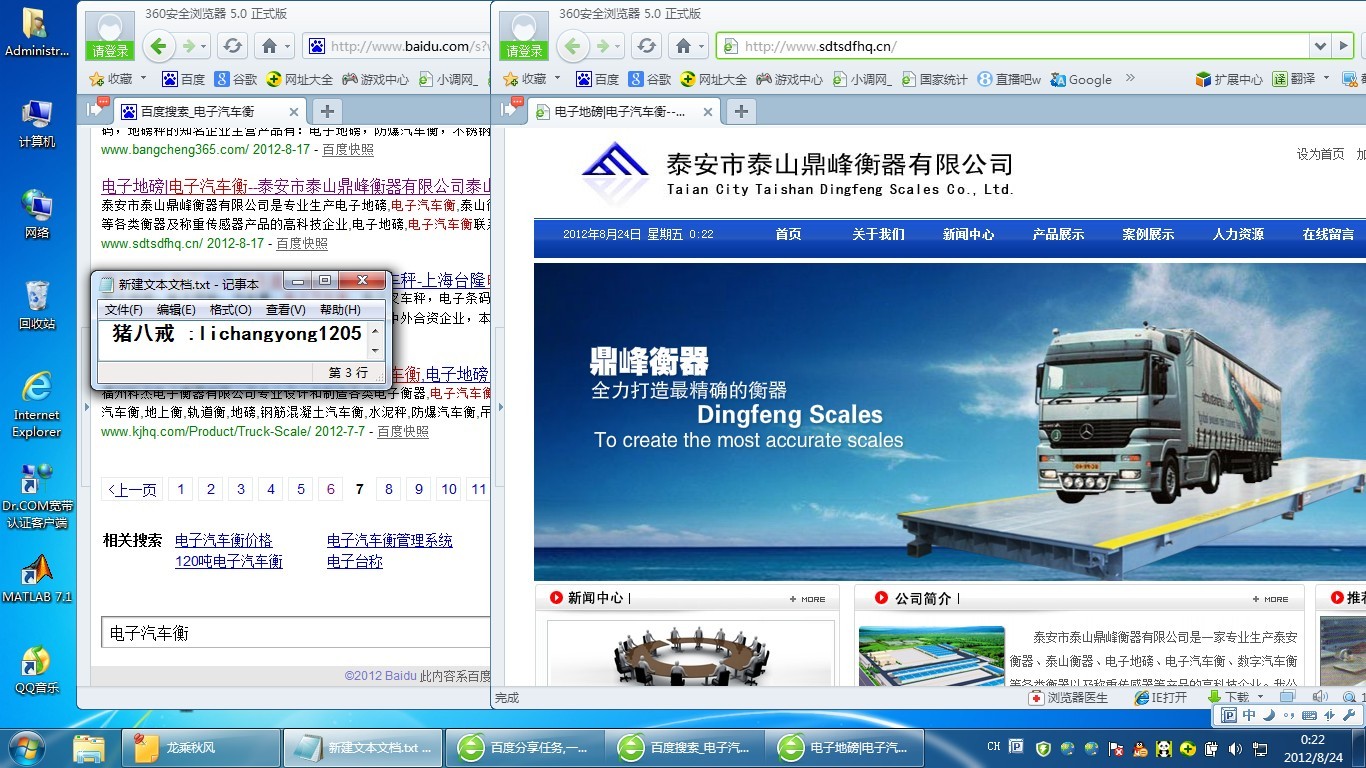Open Notepad 格式(O) menu
The image size is (1366, 768).
230,310
